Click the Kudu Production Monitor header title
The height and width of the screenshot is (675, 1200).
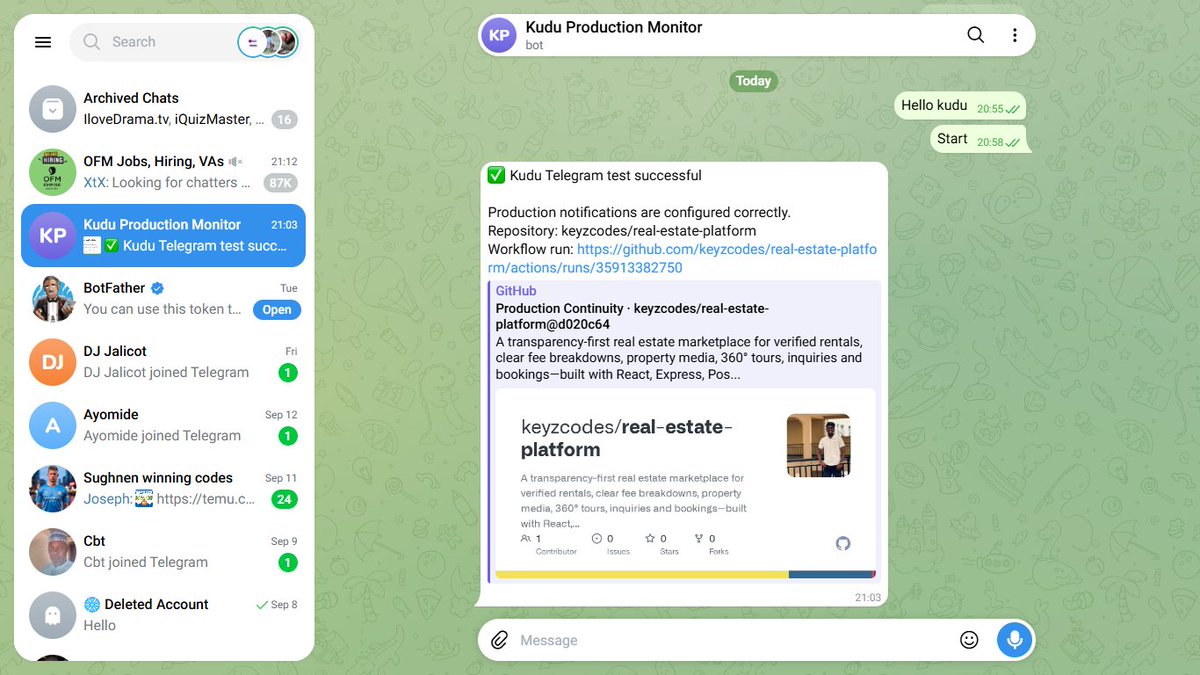coord(614,27)
